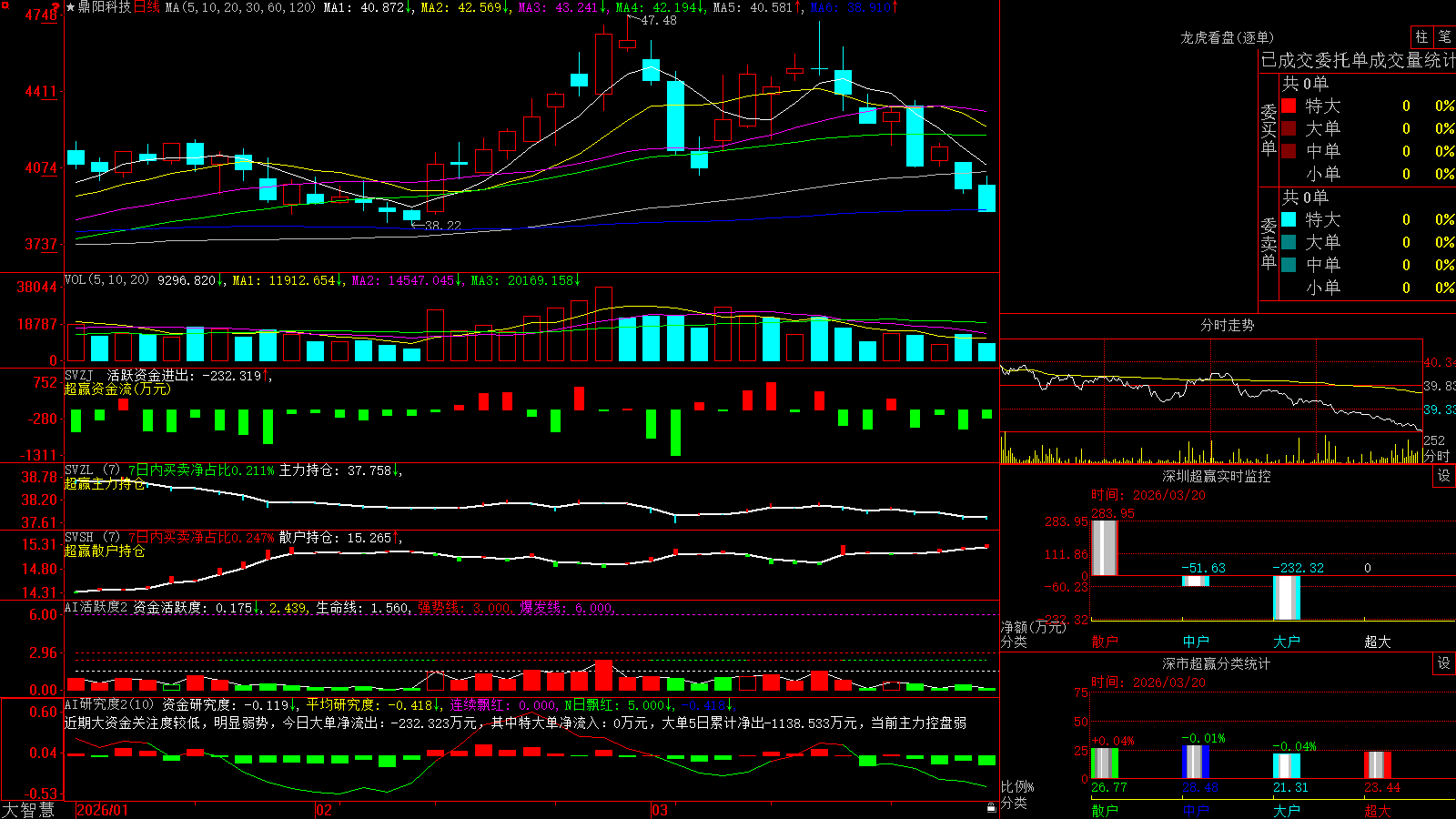
Task: Click the teal 中单 sell-order swatch
Action: (1289, 265)
